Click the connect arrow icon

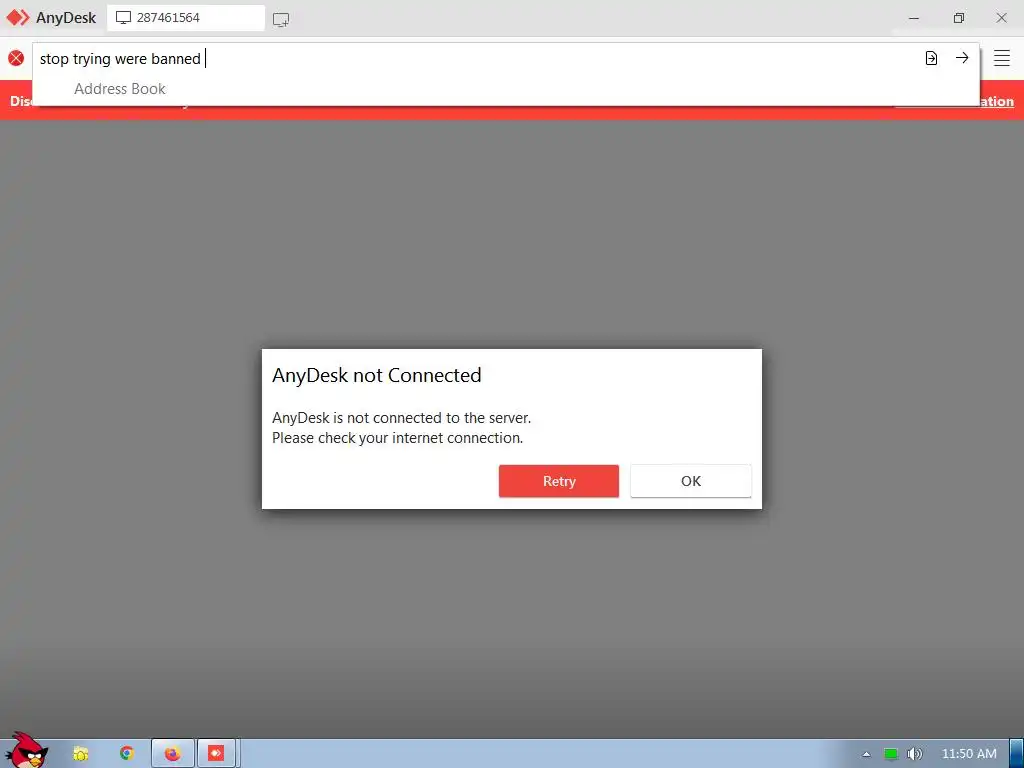click(x=962, y=57)
